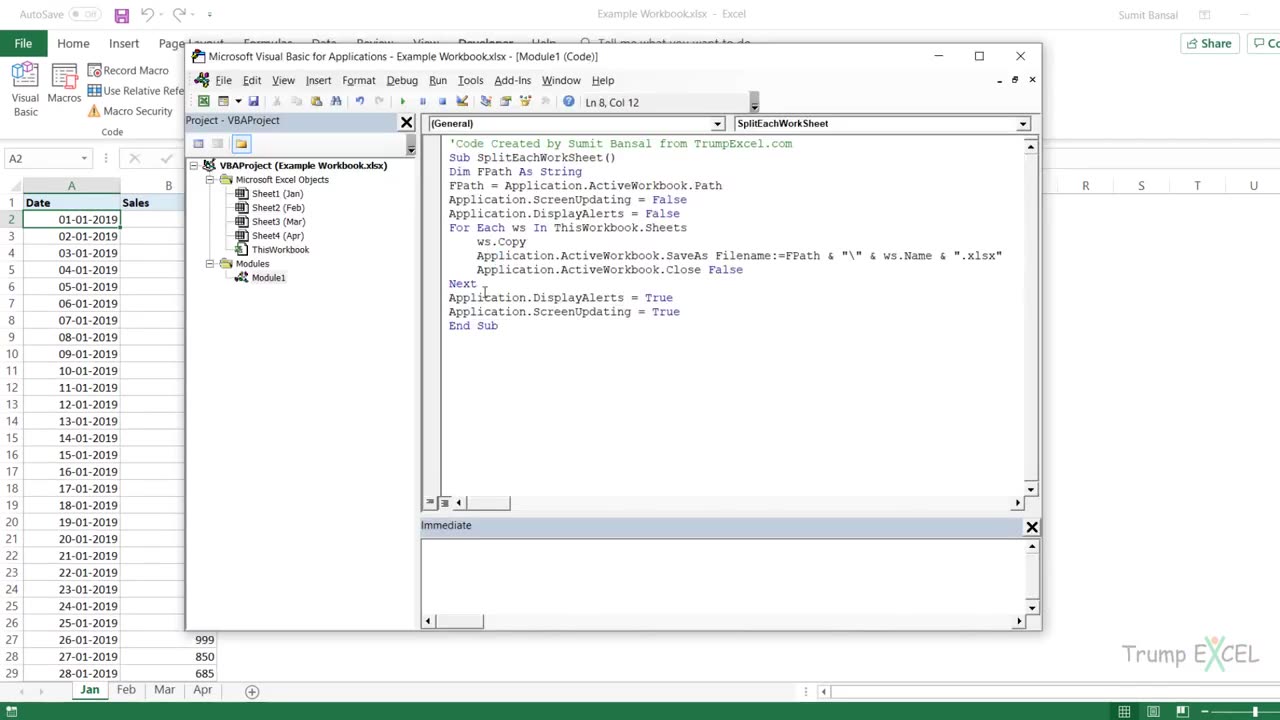1280x720 pixels.
Task: Open Customize Quick Access Toolbar dropdown
Action: (x=210, y=15)
